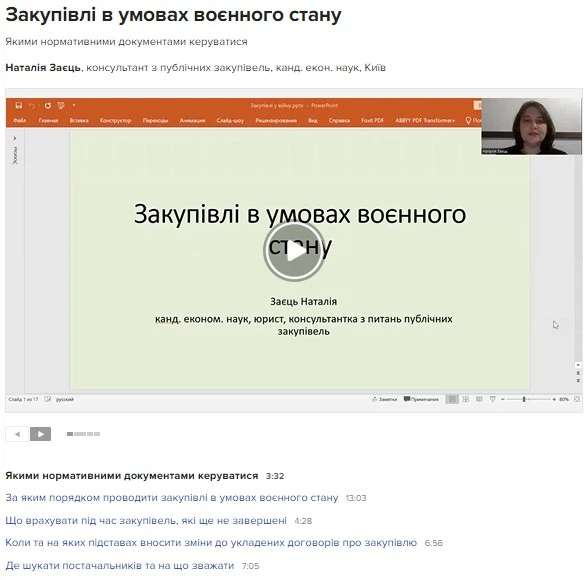Viewport: 585px width, 580px height.
Task: Open the quick access toolbar customize dropdown arrow
Action: [74, 106]
